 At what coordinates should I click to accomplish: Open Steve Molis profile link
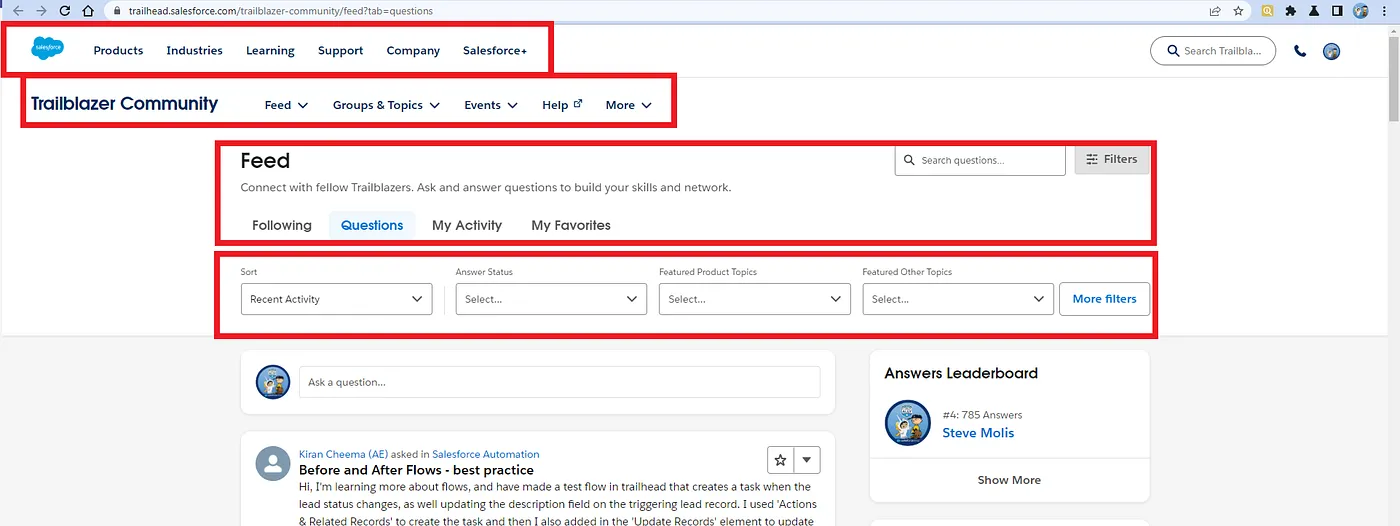[978, 433]
